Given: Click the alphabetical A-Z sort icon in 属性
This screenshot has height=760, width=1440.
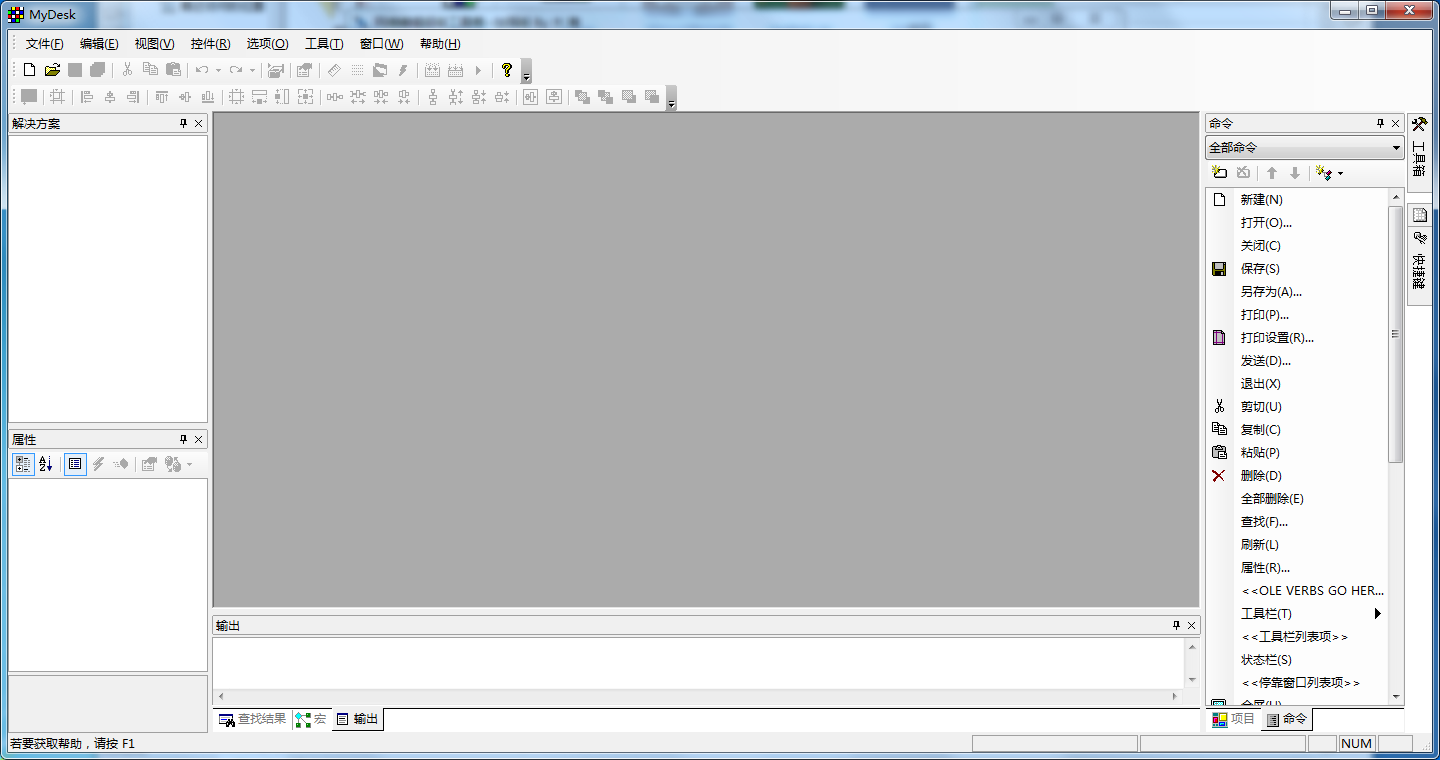Looking at the screenshot, I should click(x=46, y=464).
